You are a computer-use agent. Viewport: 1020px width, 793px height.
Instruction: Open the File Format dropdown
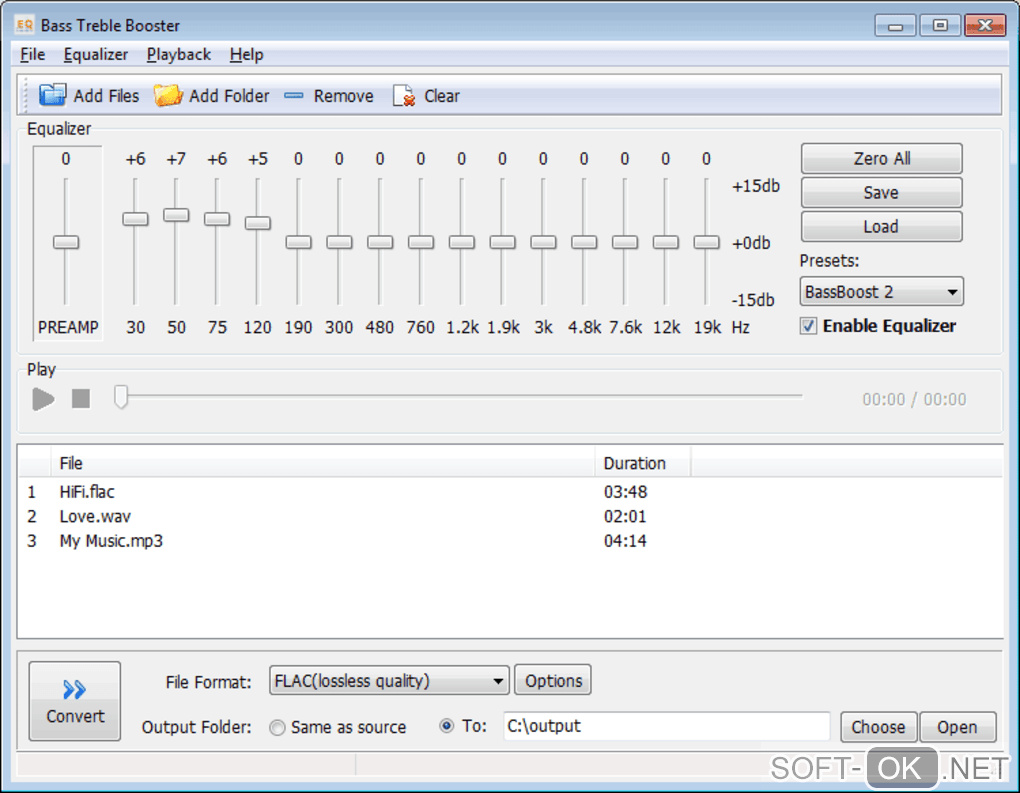tap(389, 681)
